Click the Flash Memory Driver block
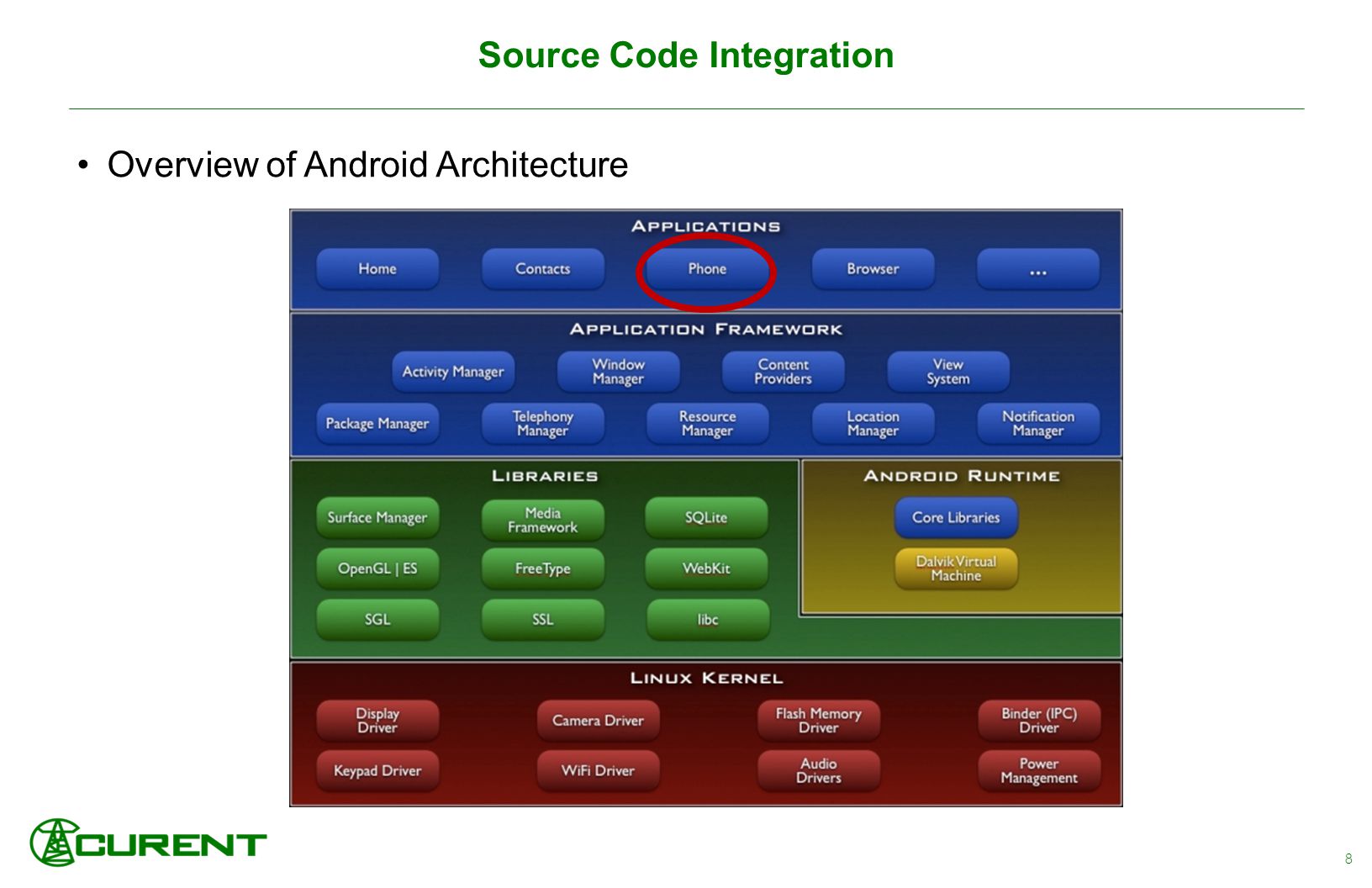Viewport: 1372px width, 888px height. [819, 721]
